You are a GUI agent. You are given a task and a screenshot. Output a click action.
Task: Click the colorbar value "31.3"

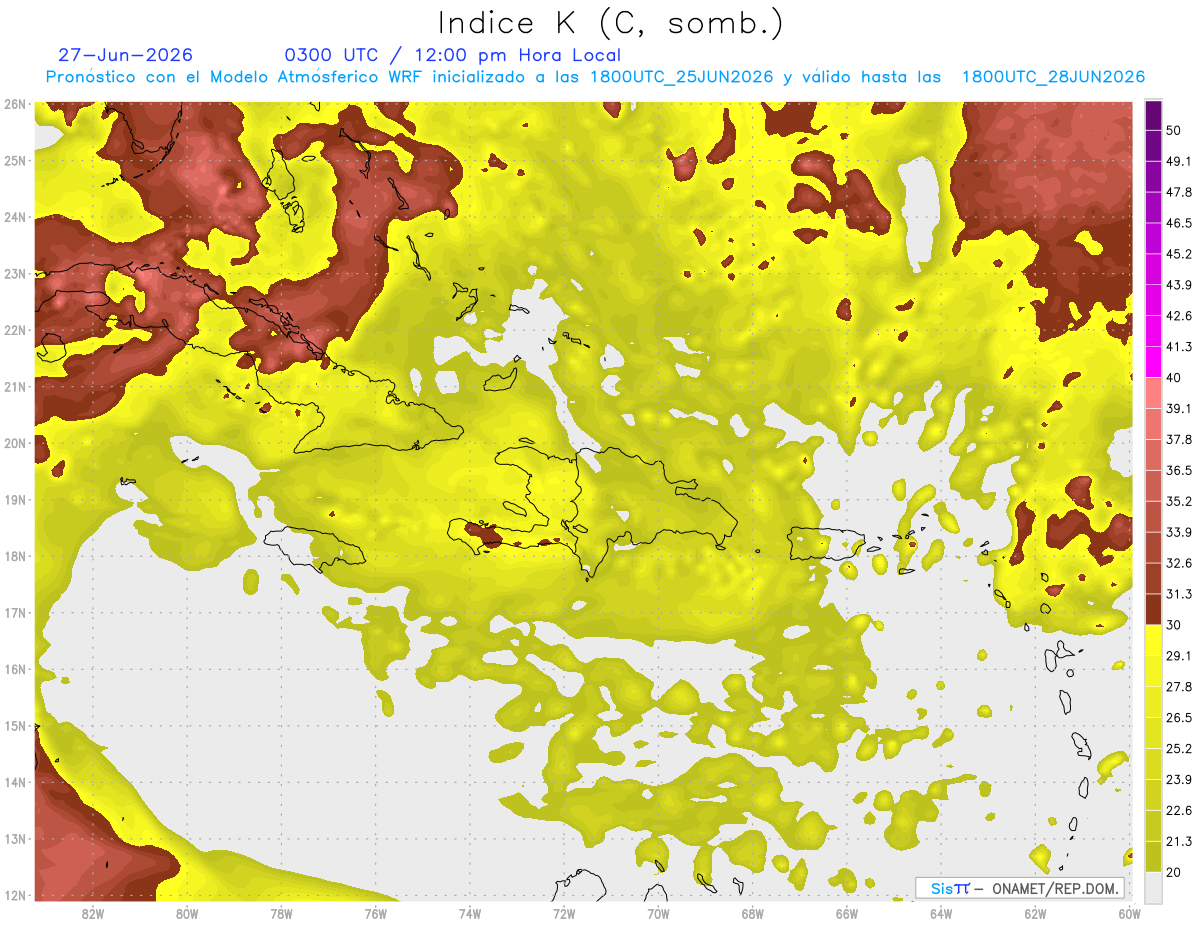coord(1179,594)
